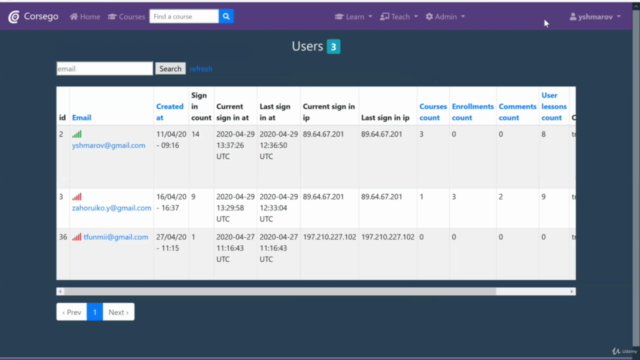Sort table by Email column

coord(82,118)
